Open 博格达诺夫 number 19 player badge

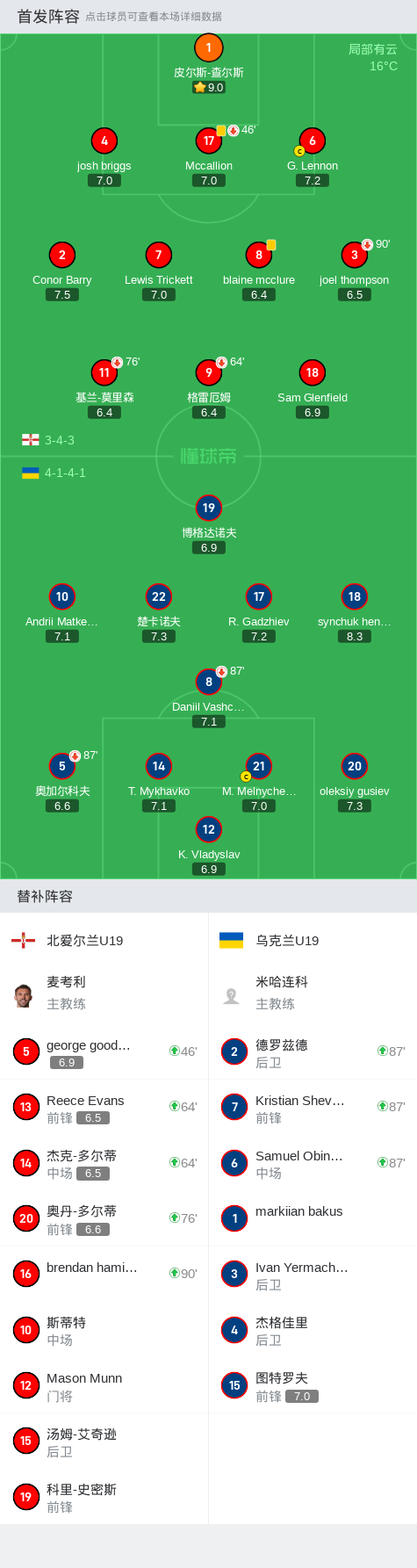[209, 508]
